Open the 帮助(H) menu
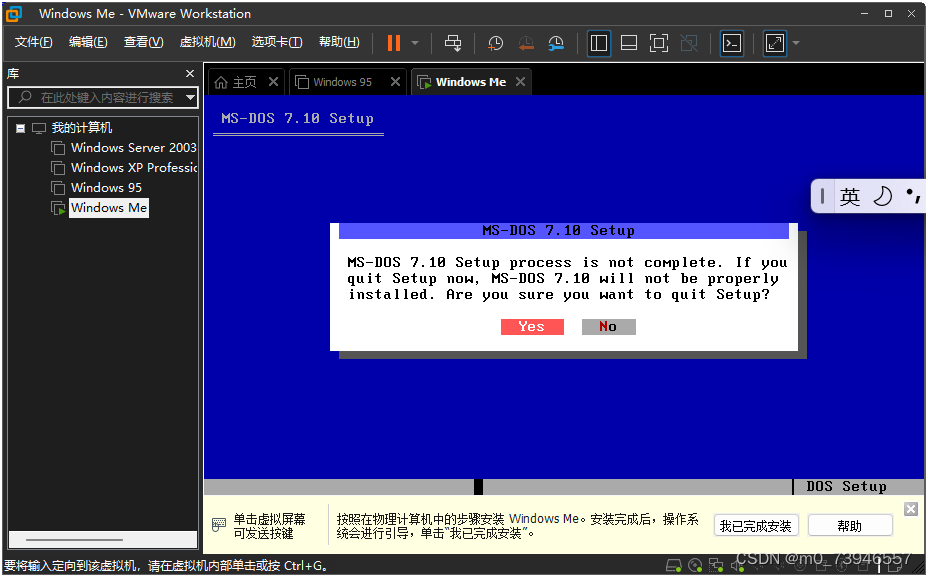This screenshot has height=577, width=928. coord(339,42)
